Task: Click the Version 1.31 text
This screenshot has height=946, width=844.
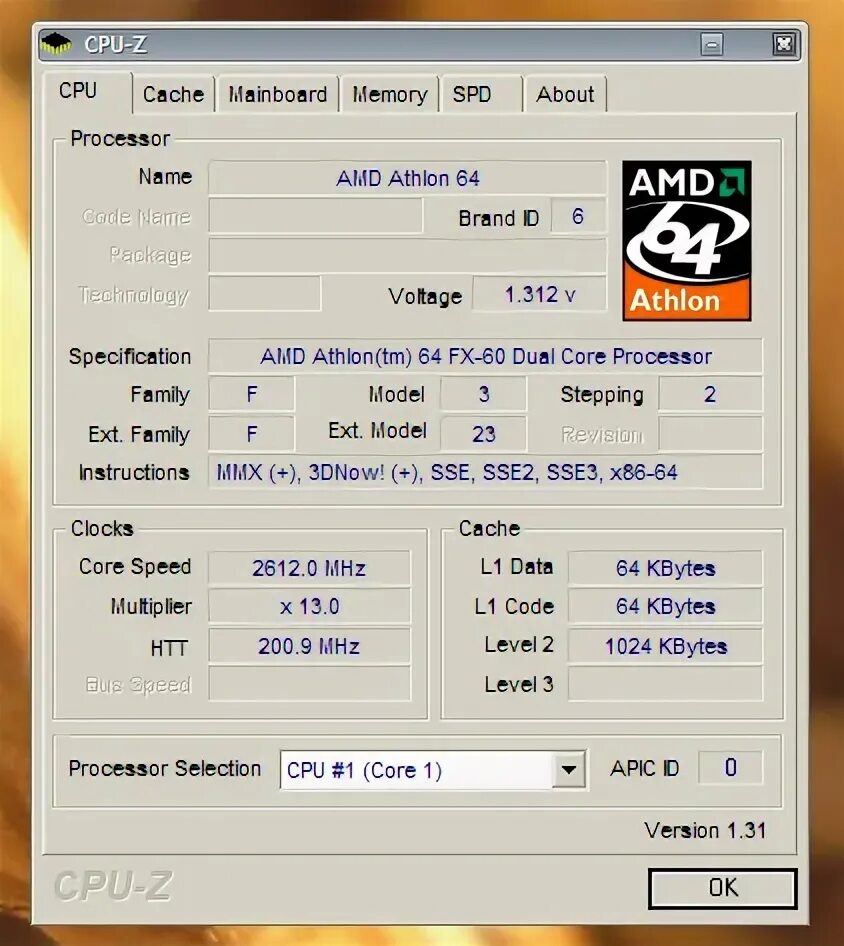Action: click(x=705, y=830)
